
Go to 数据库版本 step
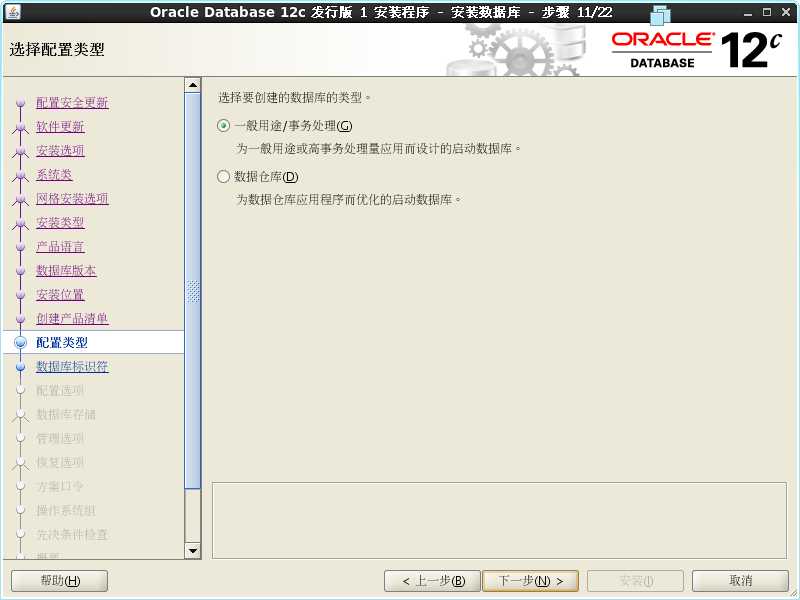click(66, 270)
